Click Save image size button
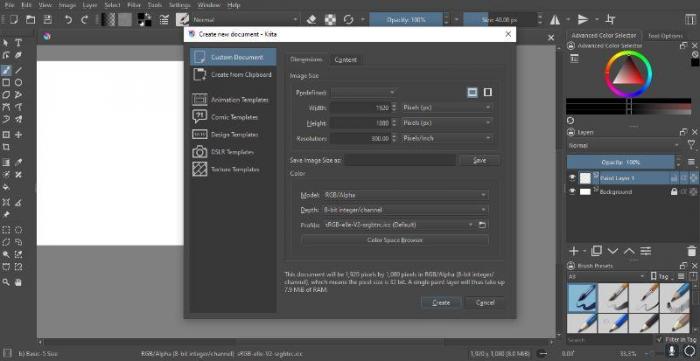Image resolution: width=700 pixels, height=361 pixels. [x=479, y=160]
